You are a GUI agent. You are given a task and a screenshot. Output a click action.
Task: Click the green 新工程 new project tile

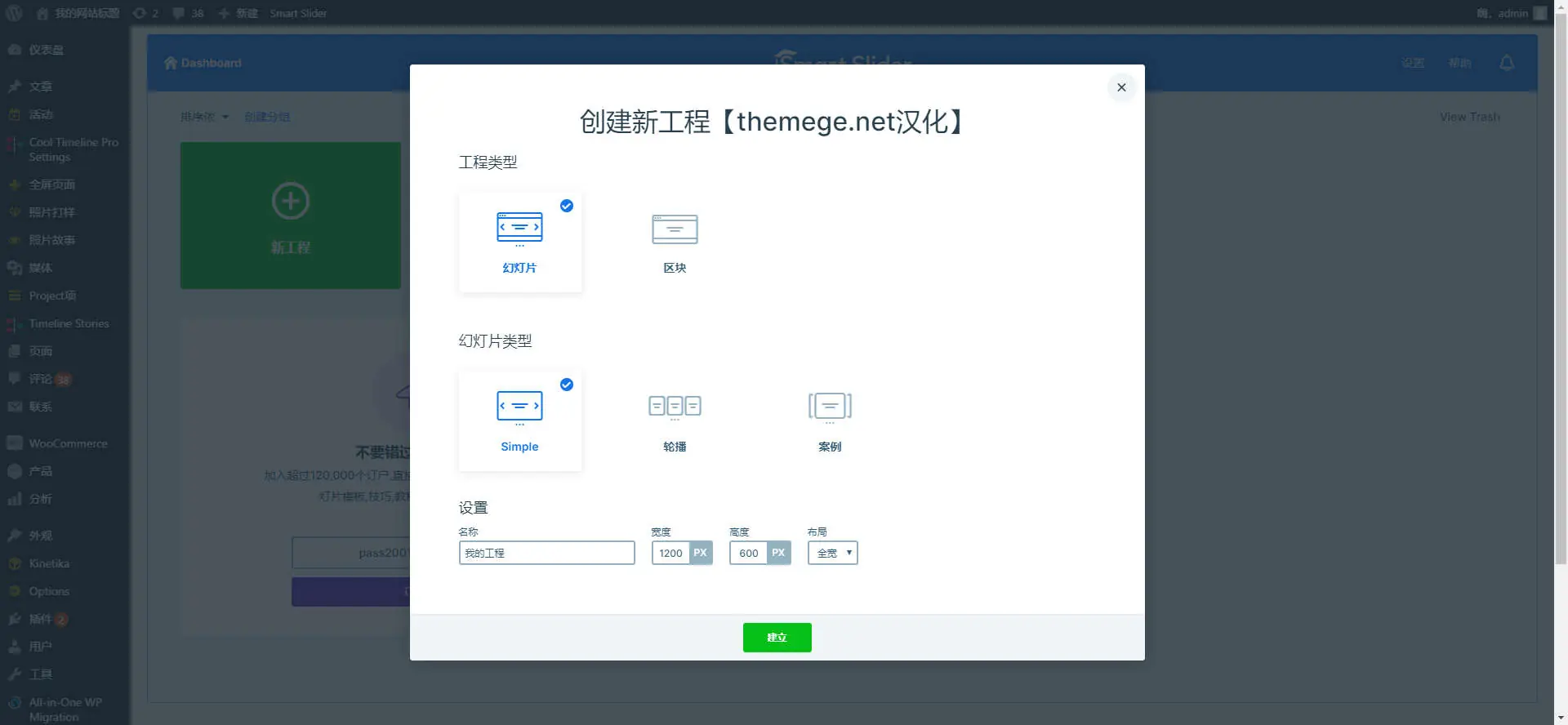pos(290,216)
